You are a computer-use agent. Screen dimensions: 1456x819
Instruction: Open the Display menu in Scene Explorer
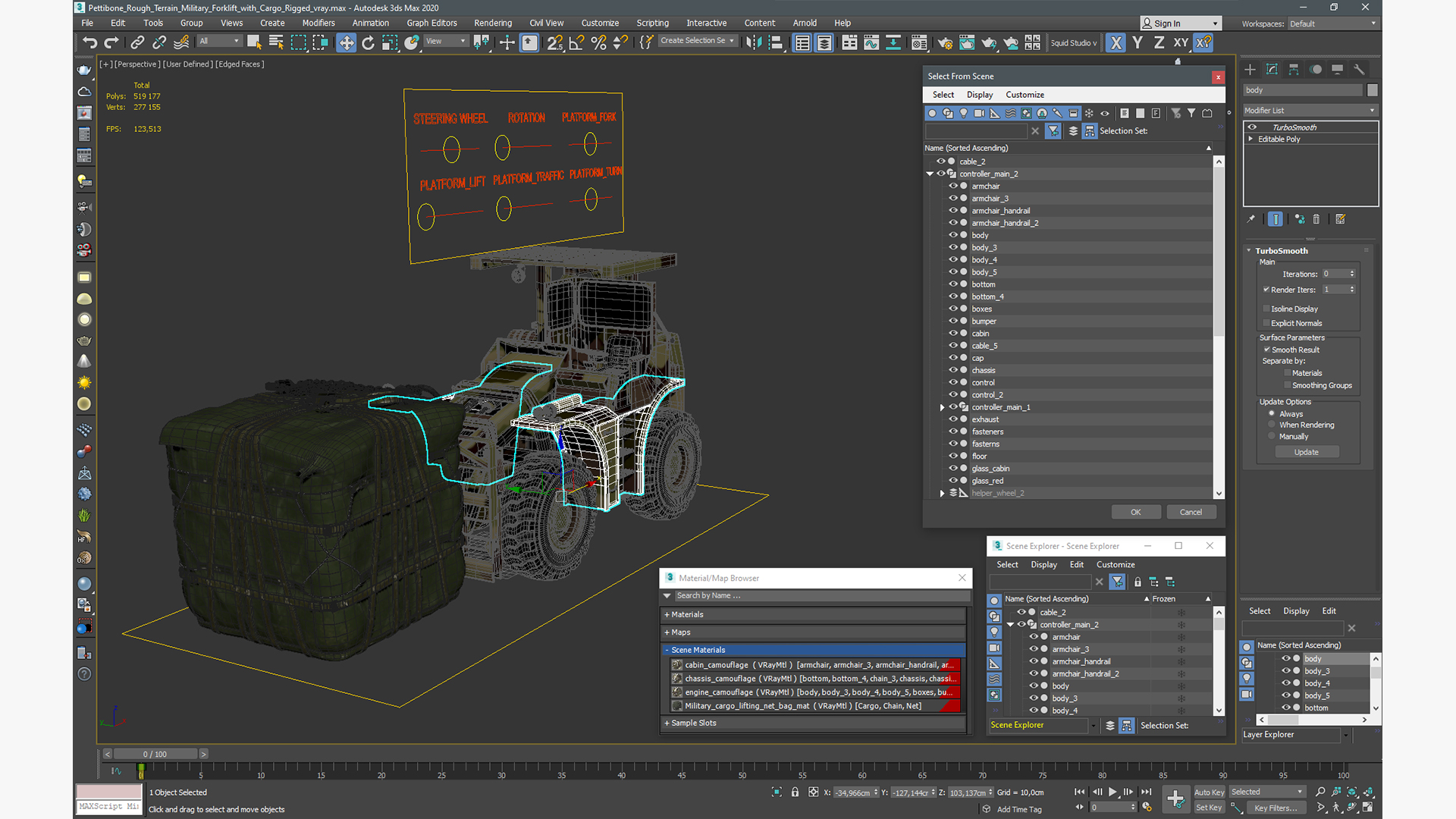click(1043, 564)
